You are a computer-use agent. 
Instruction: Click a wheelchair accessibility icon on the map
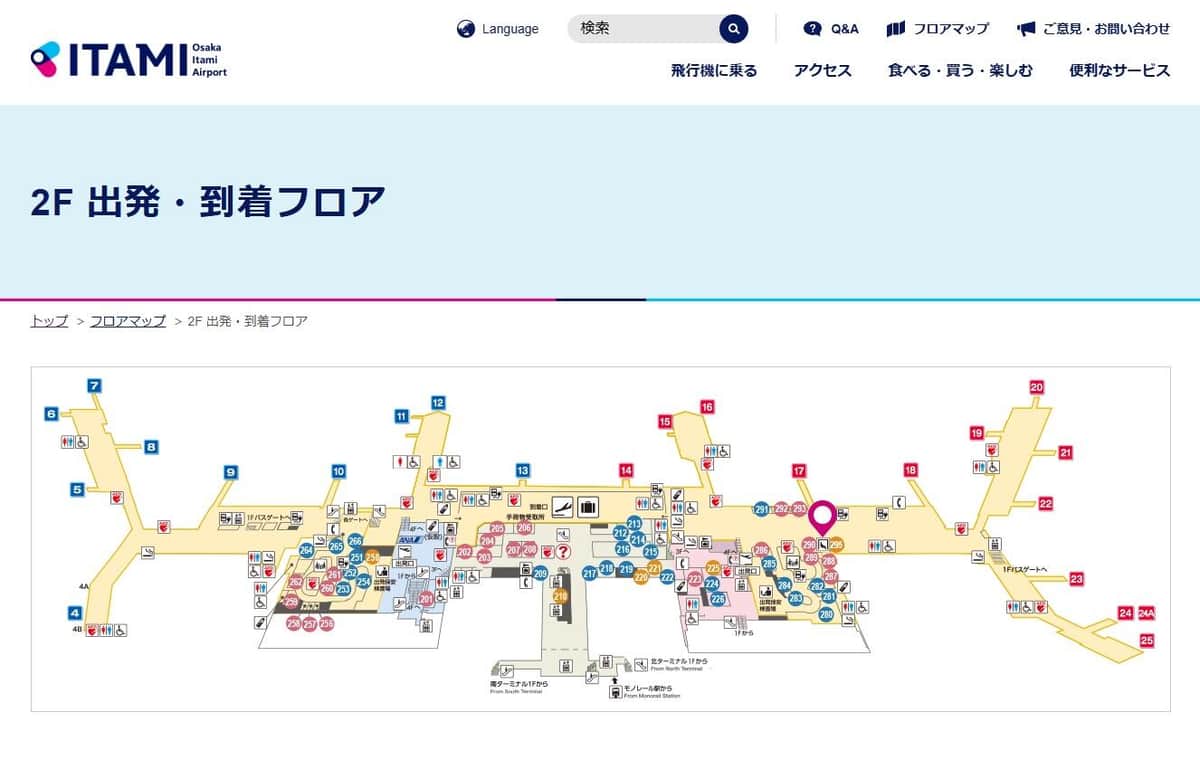[x=656, y=504]
